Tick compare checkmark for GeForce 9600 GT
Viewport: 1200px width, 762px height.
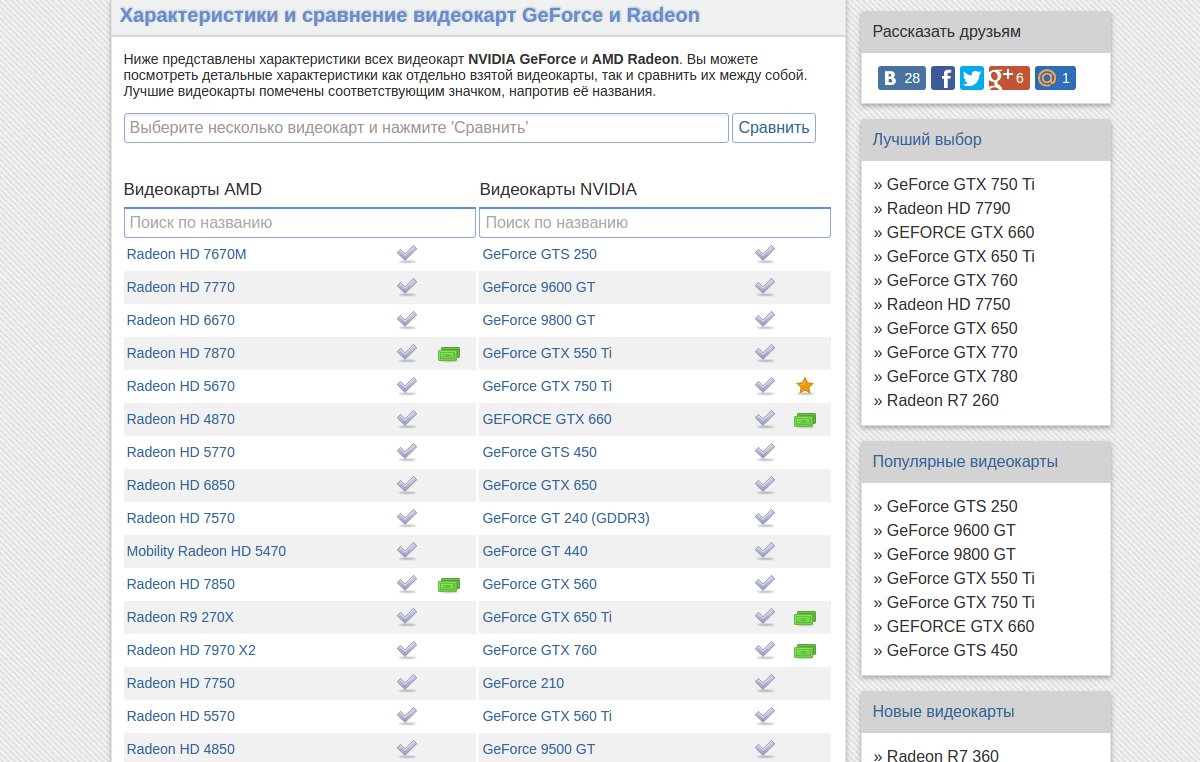(x=765, y=287)
